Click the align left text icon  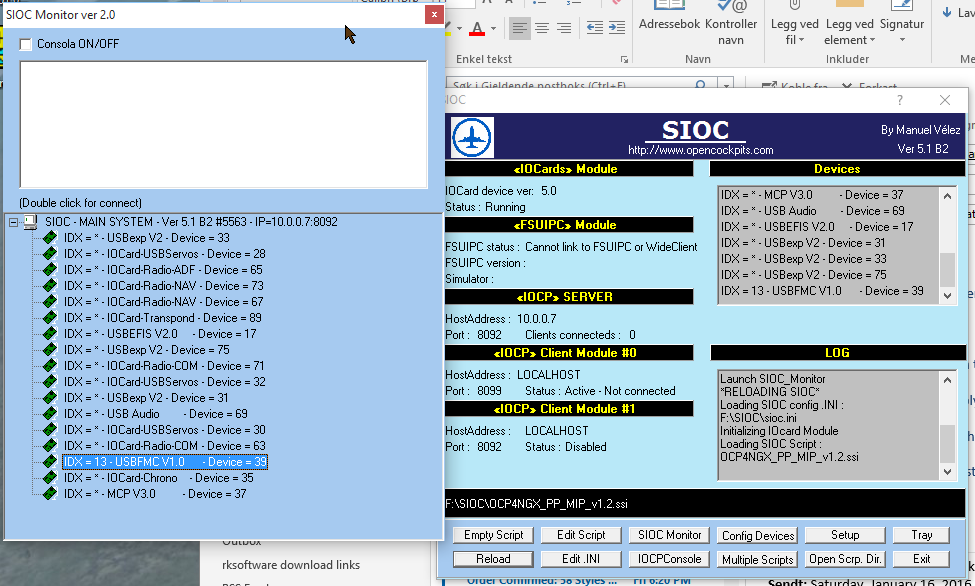(x=519, y=28)
